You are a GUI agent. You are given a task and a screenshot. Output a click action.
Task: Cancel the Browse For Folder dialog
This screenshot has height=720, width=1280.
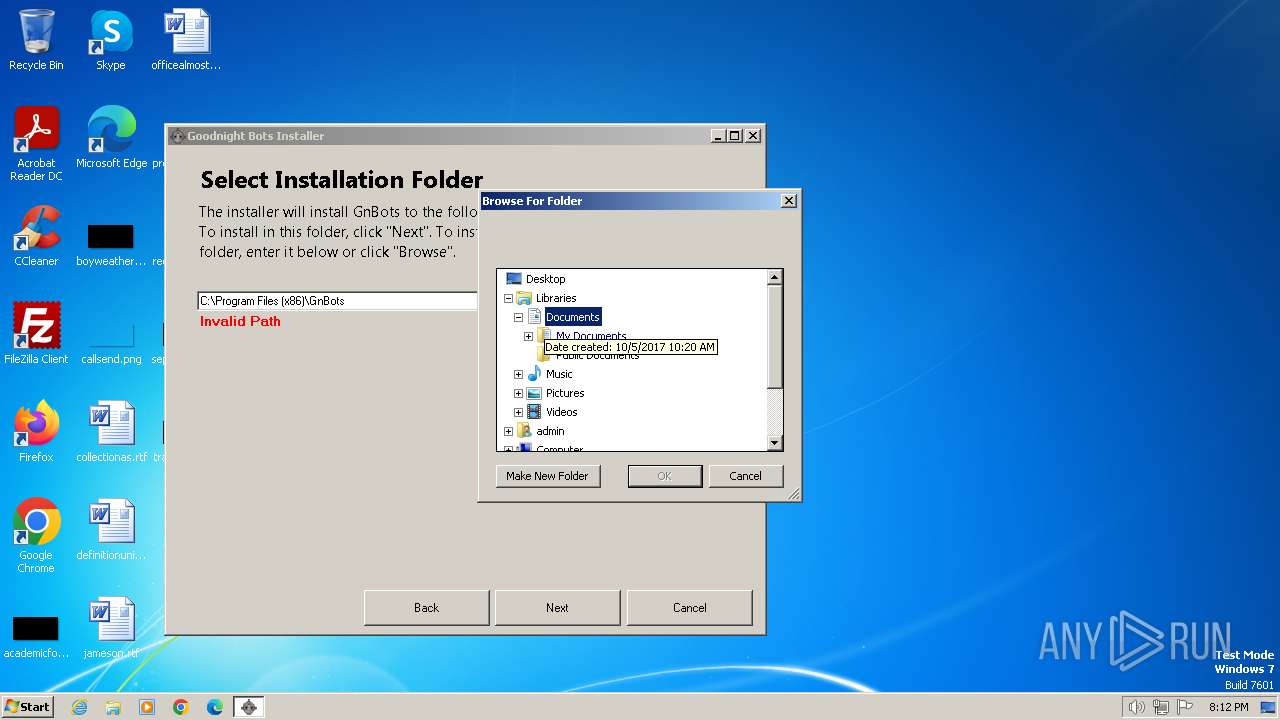click(745, 476)
